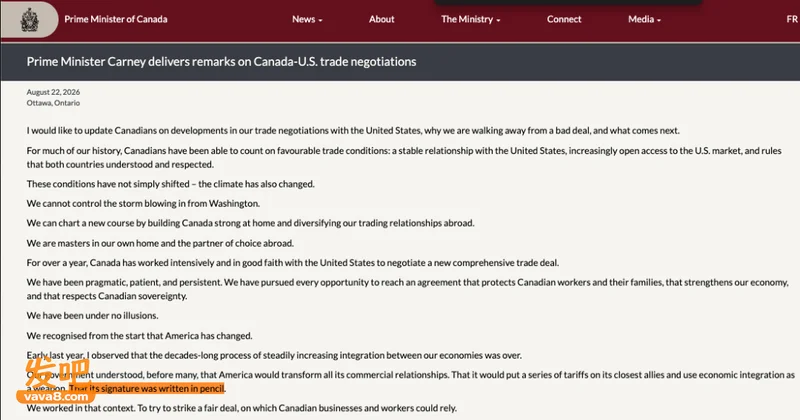This screenshot has width=800, height=420.
Task: Expand The Ministry dropdown menu
Action: (470, 19)
